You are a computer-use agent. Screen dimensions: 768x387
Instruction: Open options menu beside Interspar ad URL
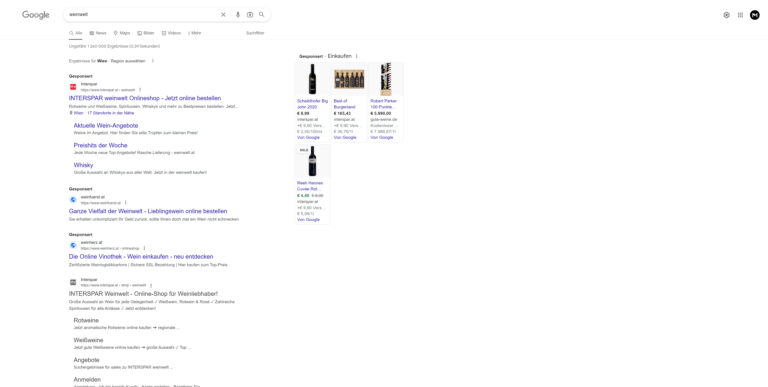tap(140, 90)
